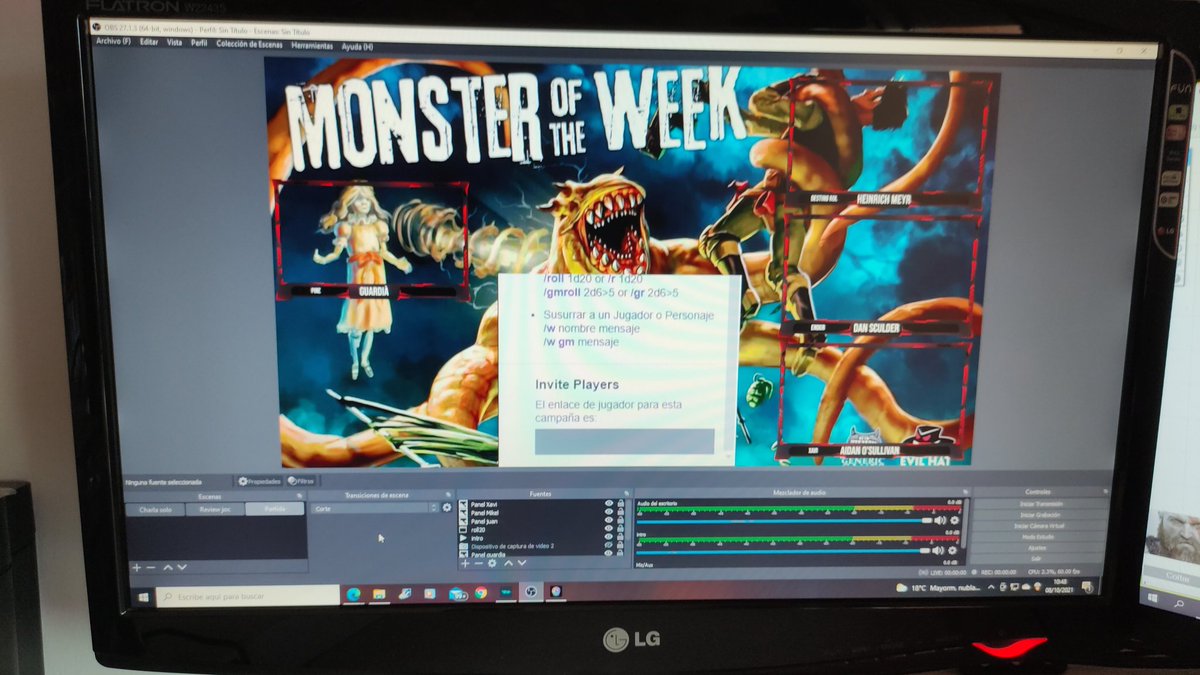The image size is (1200, 675).
Task: Remove selected scene with minus icon
Action: pyautogui.click(x=151, y=567)
